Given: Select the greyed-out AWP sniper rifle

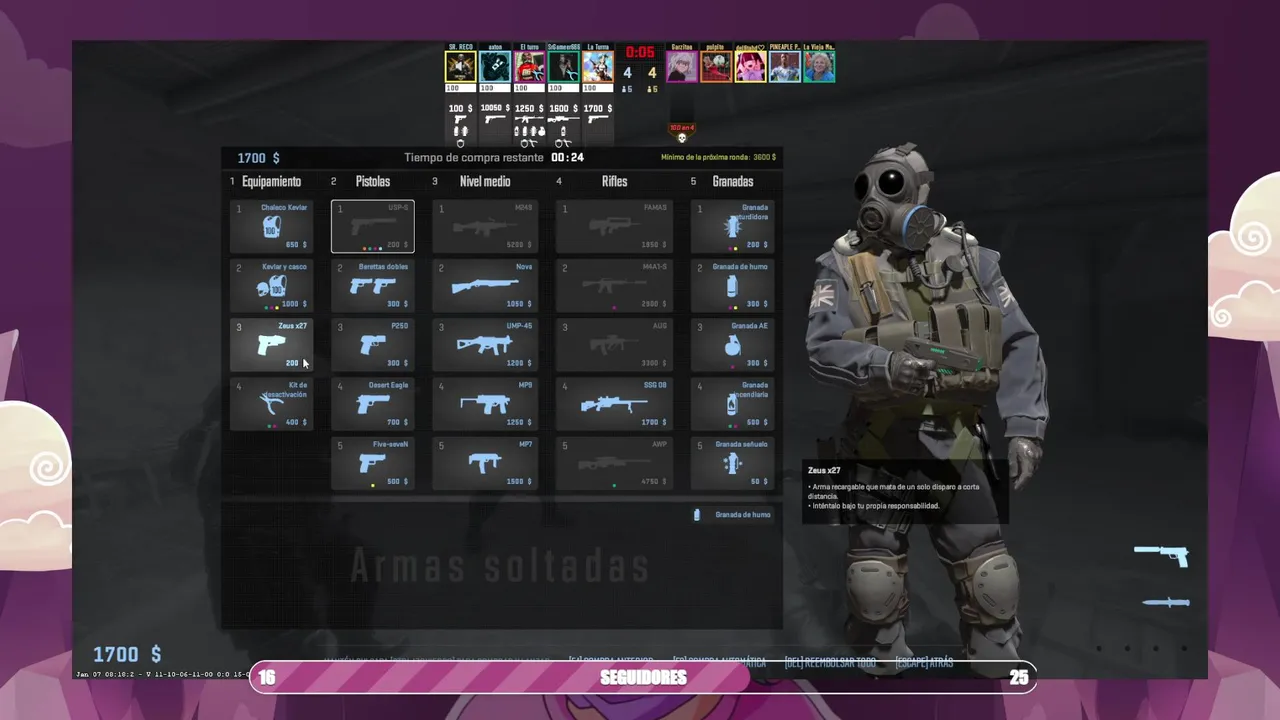Looking at the screenshot, I should click(614, 463).
